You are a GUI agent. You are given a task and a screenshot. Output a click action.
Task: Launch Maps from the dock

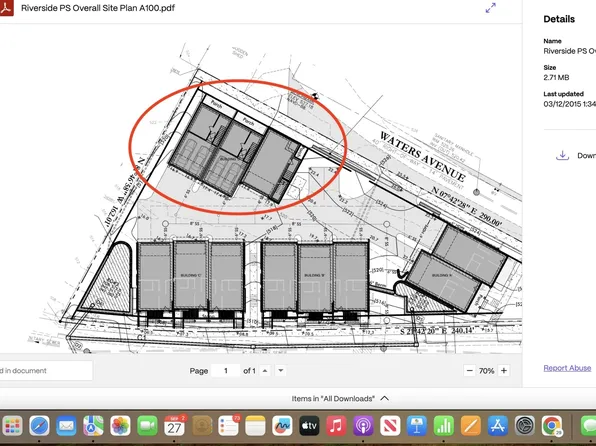click(x=94, y=426)
